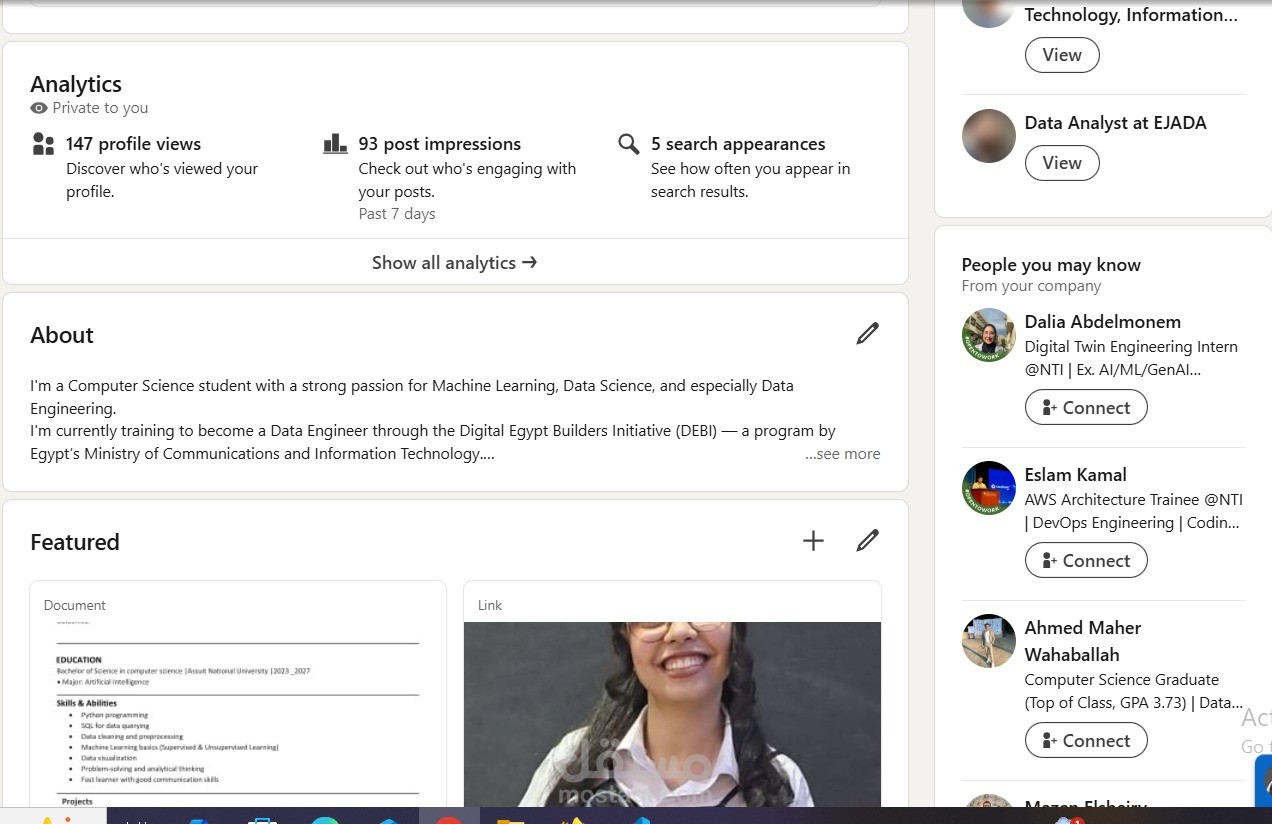This screenshot has height=824, width=1272.
Task: Click 'Data Analyst at EJADA' text
Action: pos(1115,123)
